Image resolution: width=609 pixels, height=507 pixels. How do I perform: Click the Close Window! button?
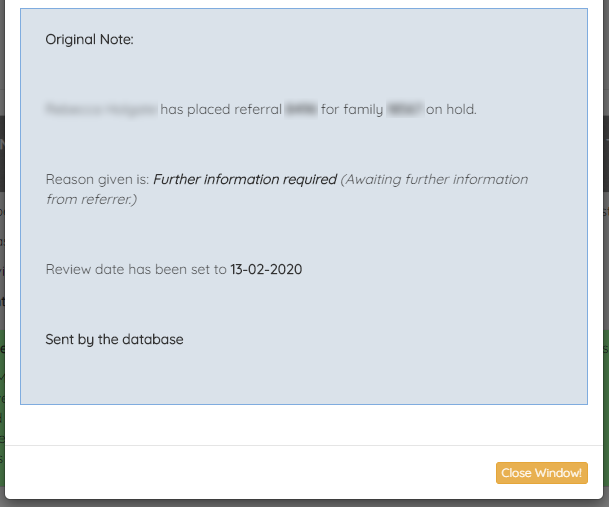tap(541, 473)
